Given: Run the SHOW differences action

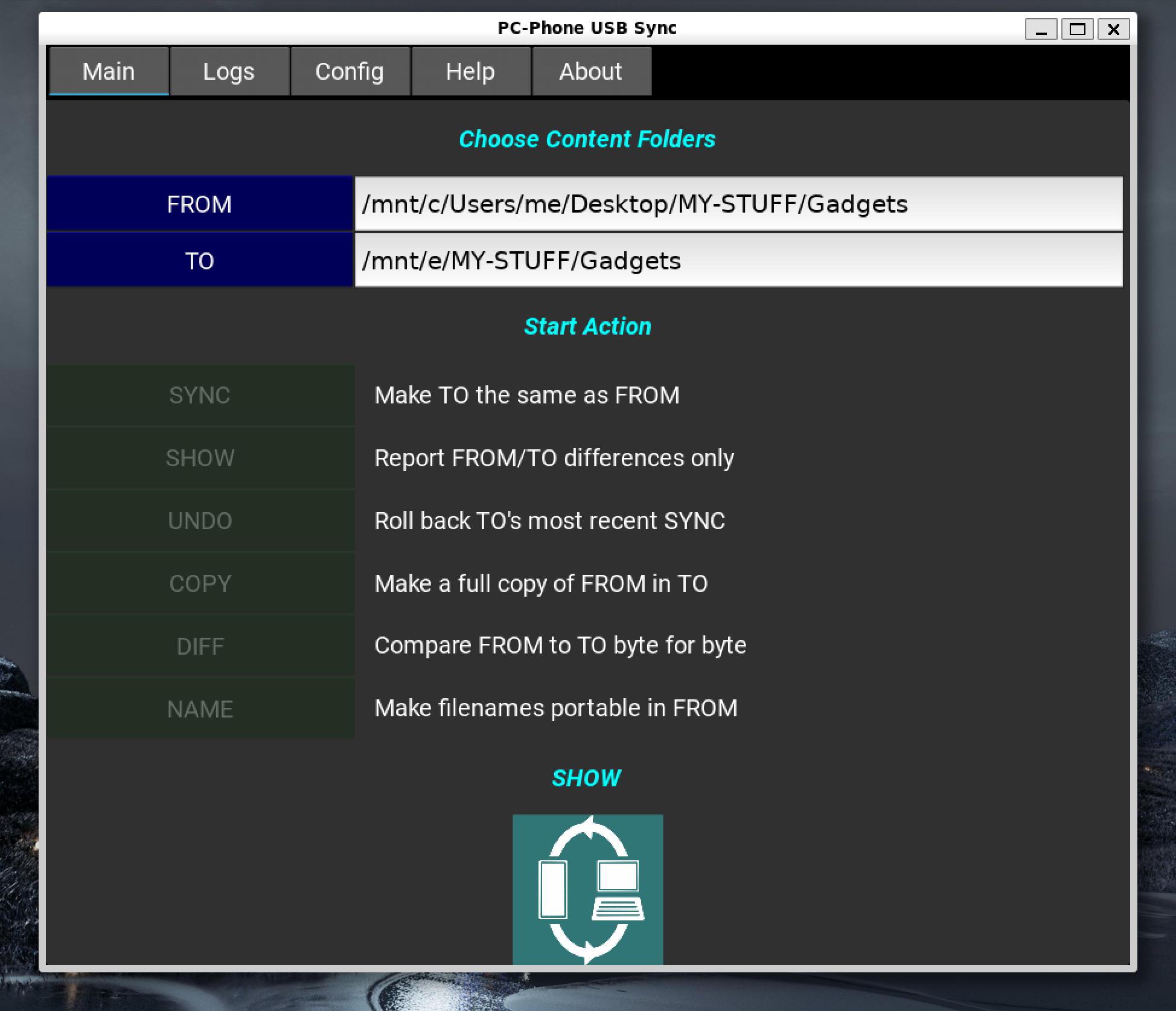Looking at the screenshot, I should click(x=200, y=458).
